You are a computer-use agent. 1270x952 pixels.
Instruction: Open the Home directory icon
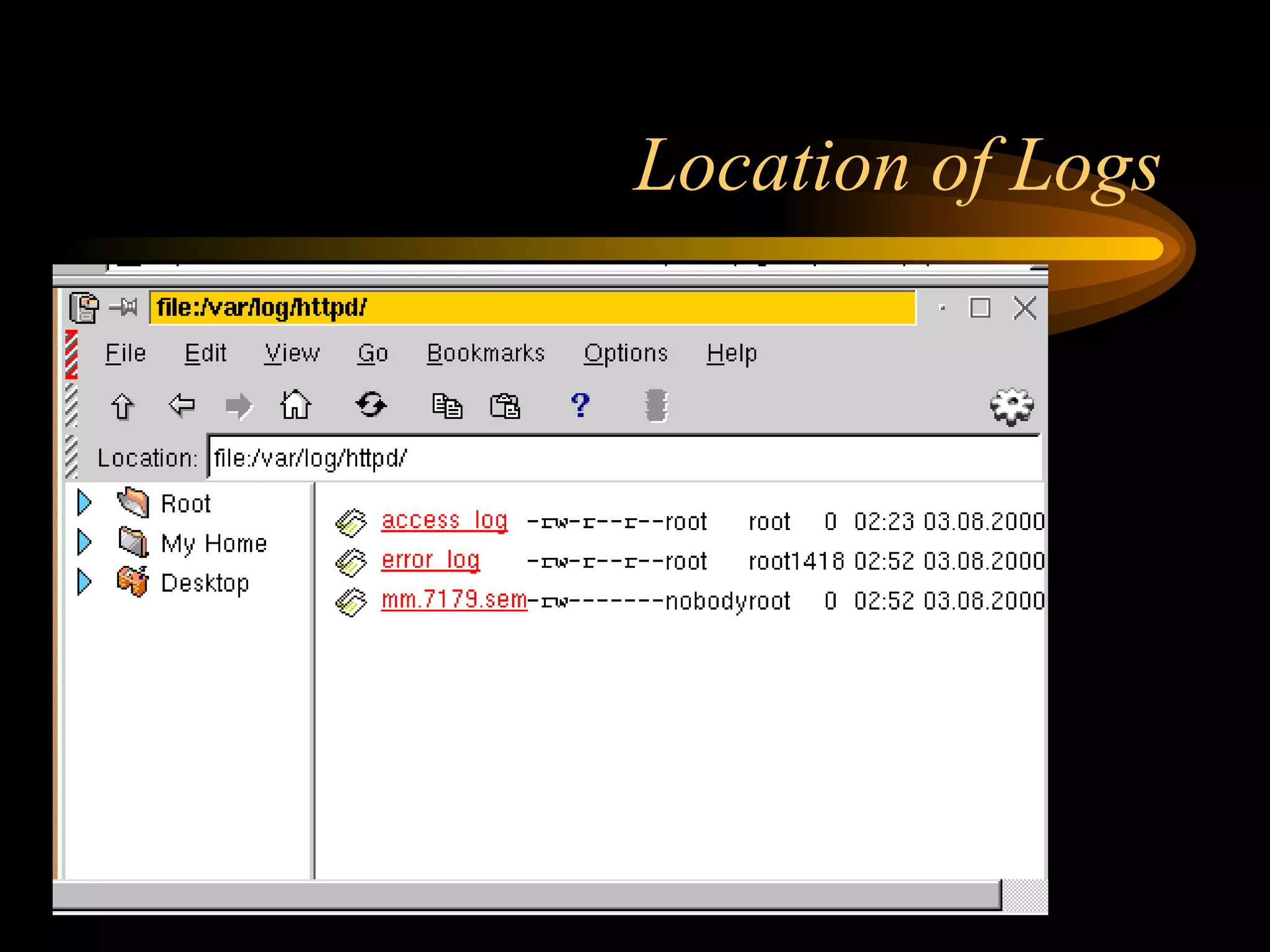click(296, 405)
